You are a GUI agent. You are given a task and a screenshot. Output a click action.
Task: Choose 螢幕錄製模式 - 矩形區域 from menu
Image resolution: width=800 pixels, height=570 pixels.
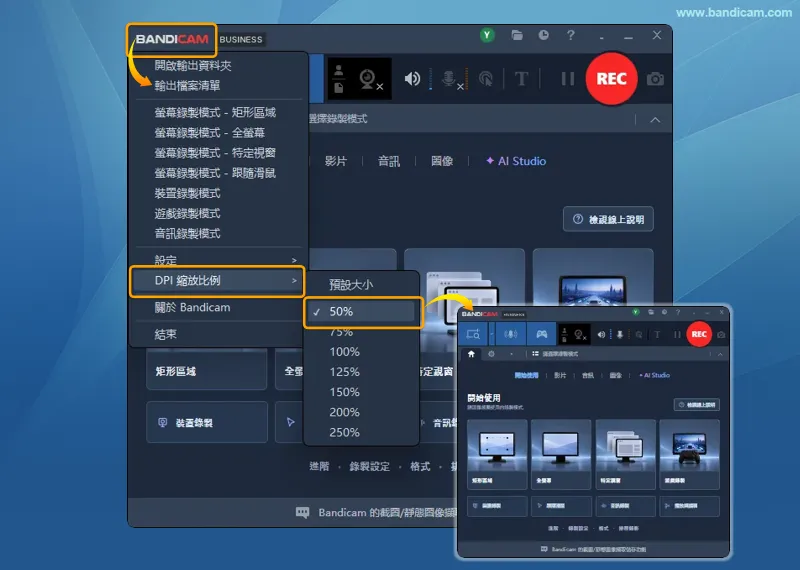[x=215, y=112]
